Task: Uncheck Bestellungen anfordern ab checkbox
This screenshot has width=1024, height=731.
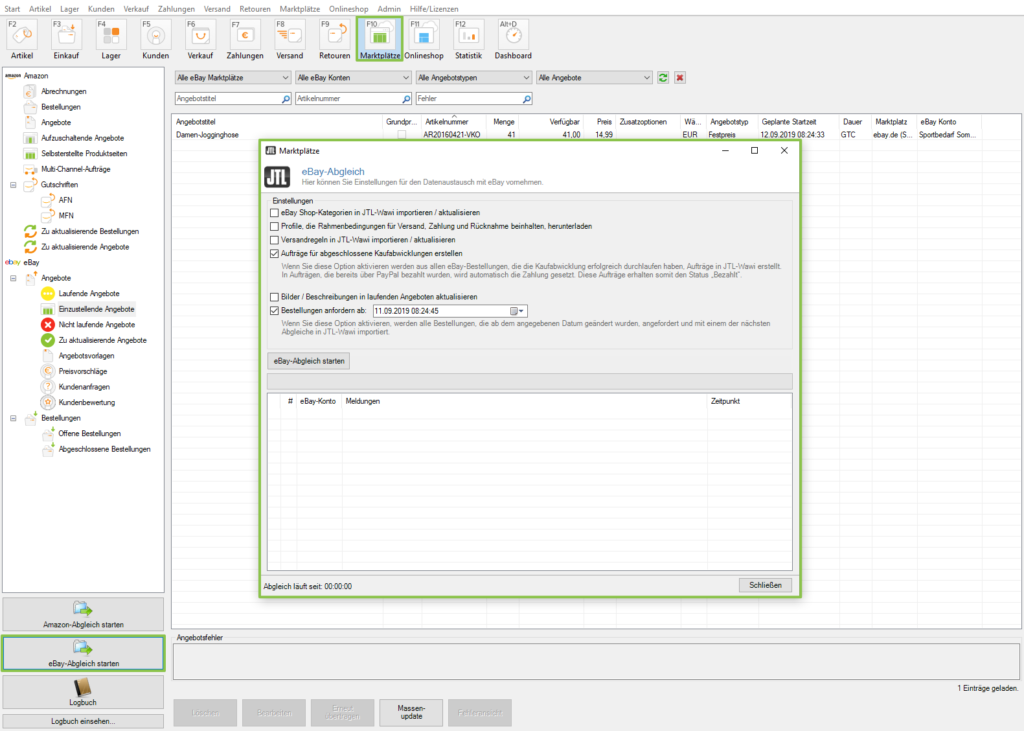Action: pos(275,311)
